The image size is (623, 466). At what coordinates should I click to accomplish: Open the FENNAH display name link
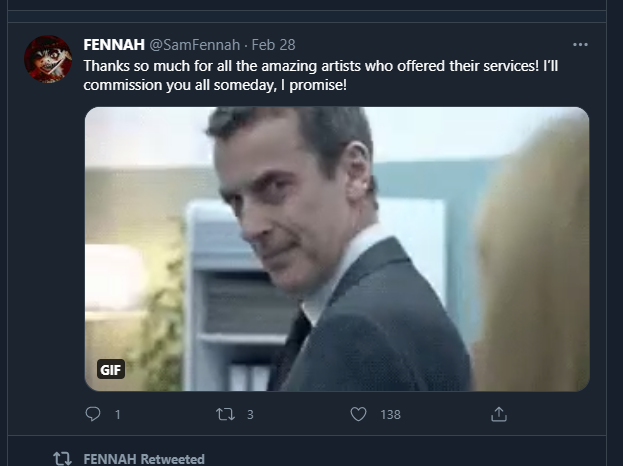tap(113, 45)
